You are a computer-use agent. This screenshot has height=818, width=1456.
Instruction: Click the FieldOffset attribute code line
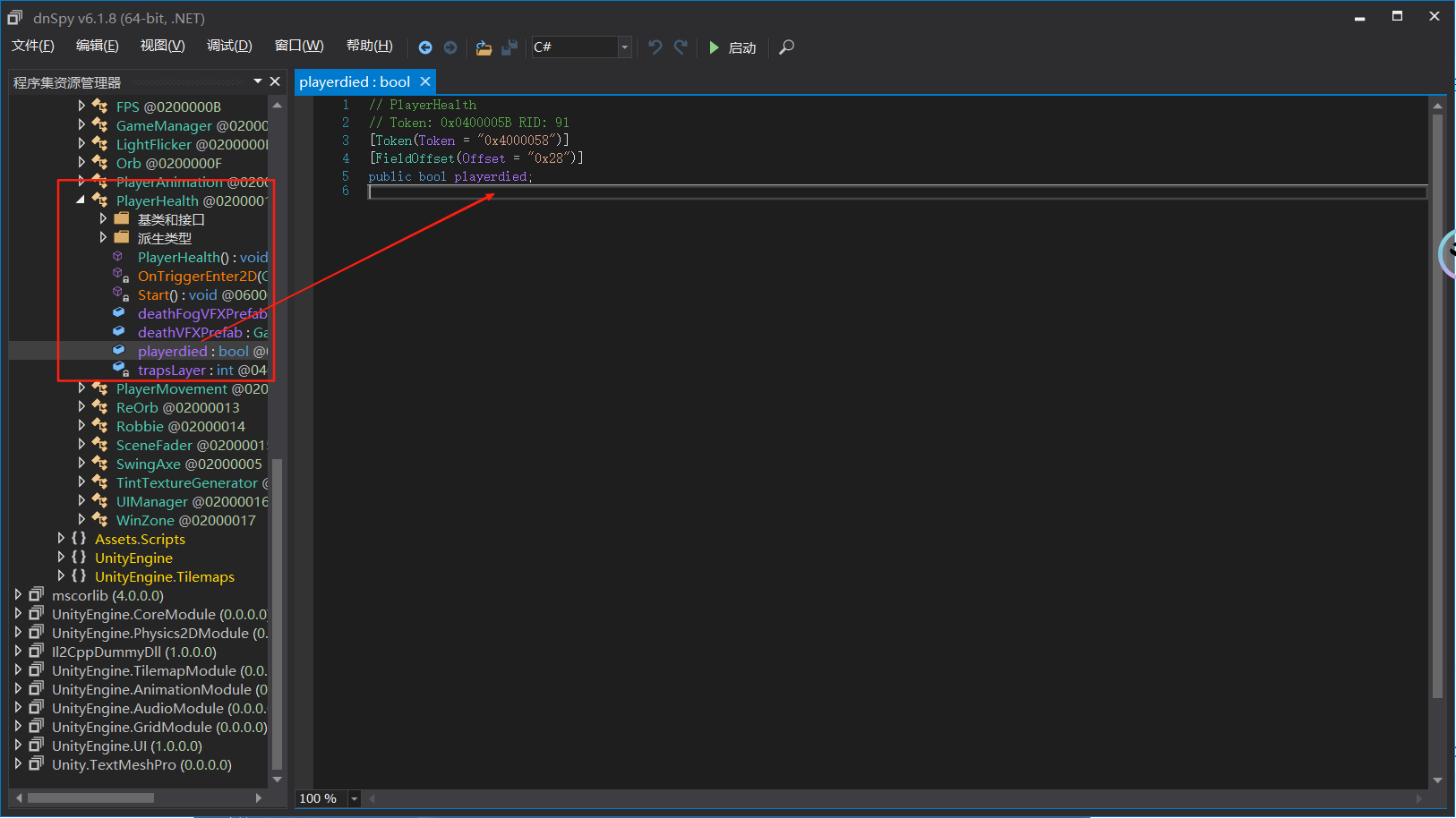pyautogui.click(x=476, y=158)
